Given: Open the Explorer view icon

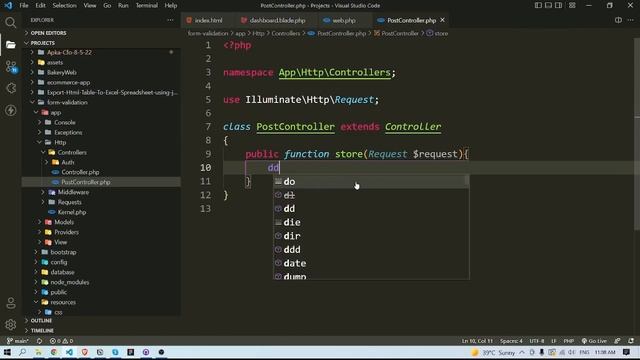Looking at the screenshot, I should click(x=11, y=44).
